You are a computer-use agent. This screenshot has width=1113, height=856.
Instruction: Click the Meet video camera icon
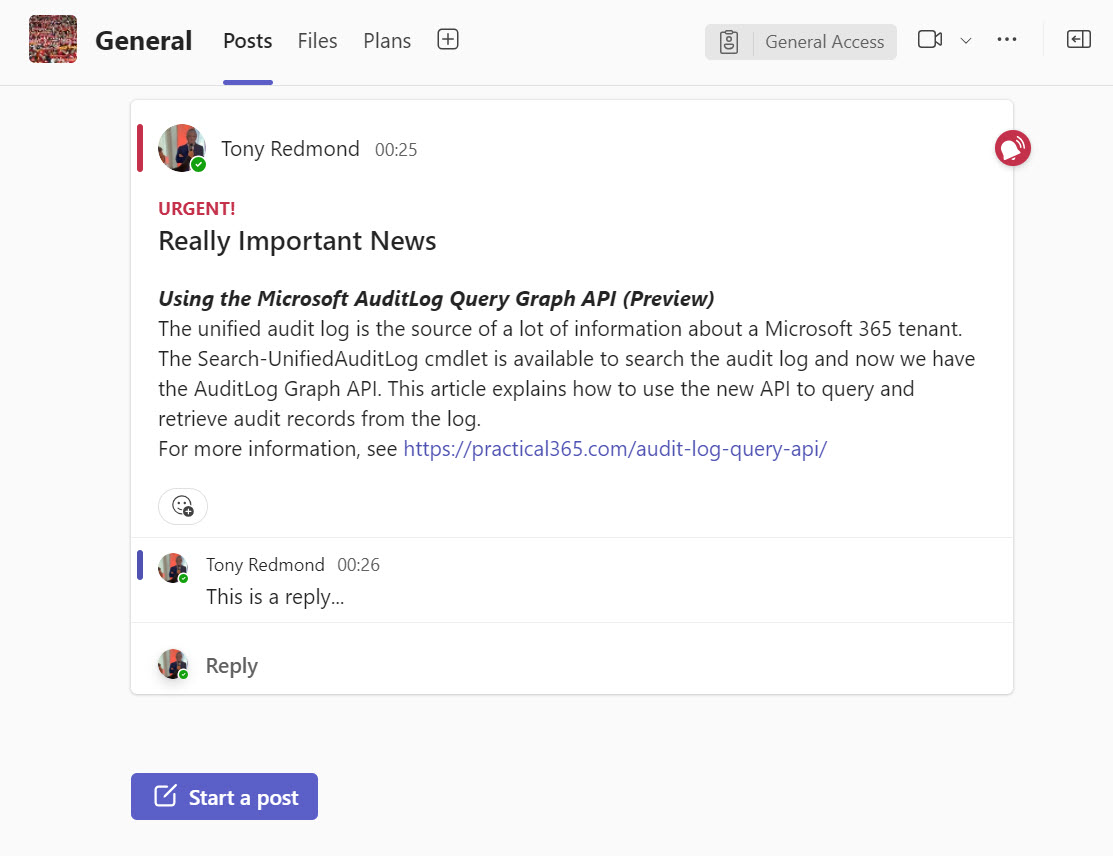(930, 39)
